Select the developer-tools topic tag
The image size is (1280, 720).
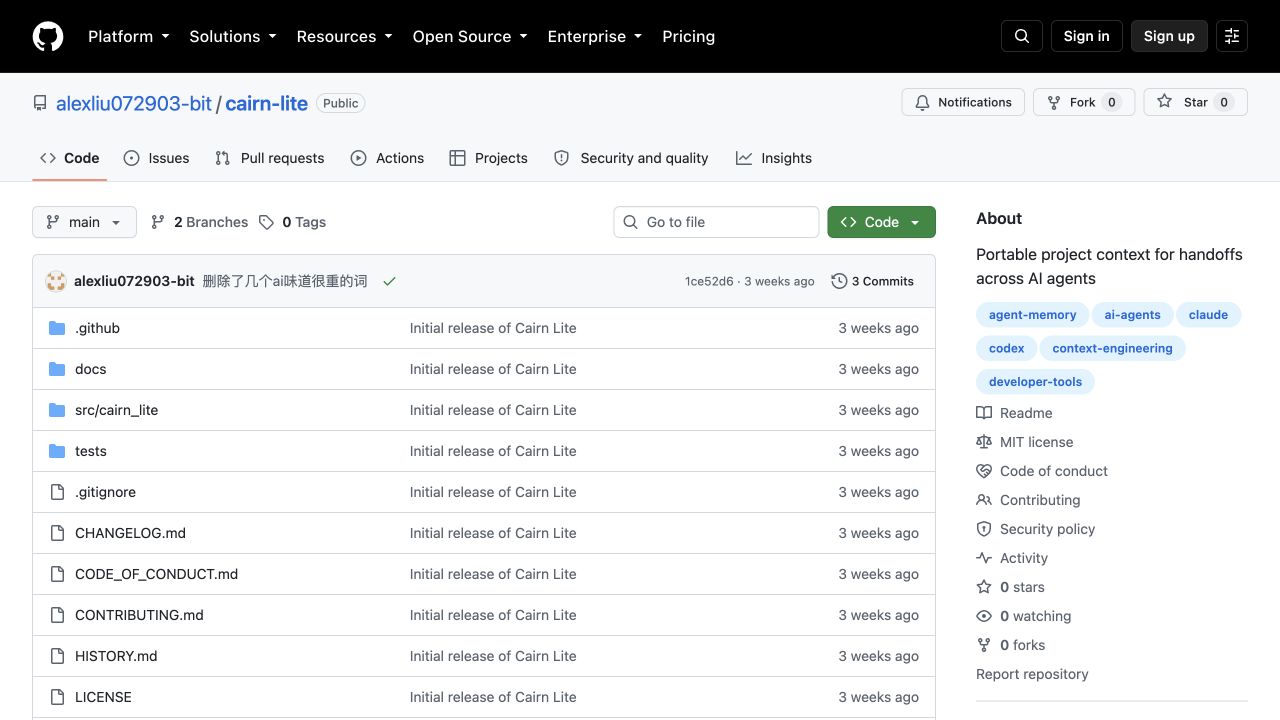pos(1035,382)
